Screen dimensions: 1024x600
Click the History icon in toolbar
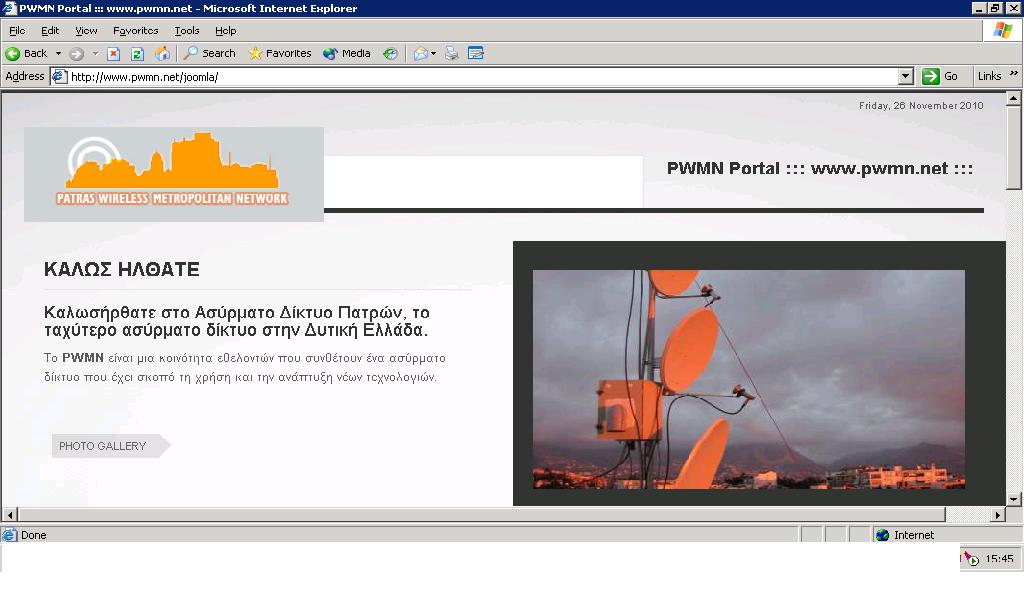390,53
